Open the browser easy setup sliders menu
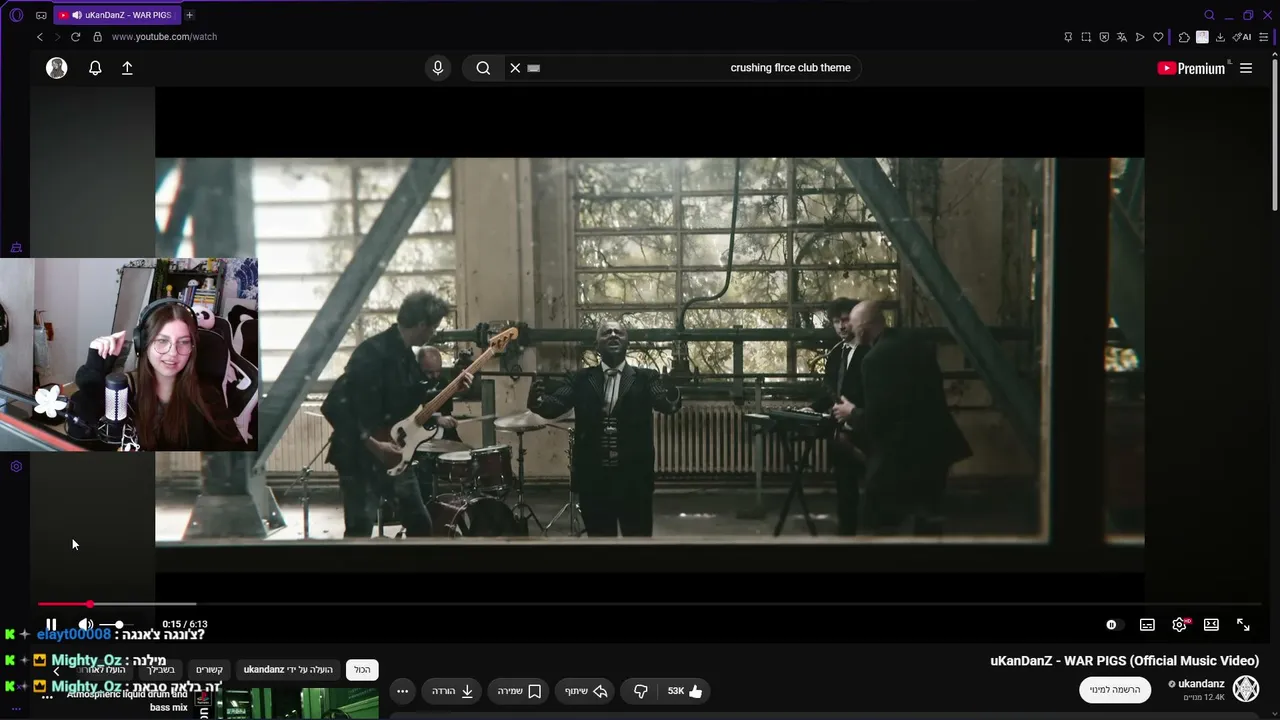Viewport: 1280px width, 720px height. pyautogui.click(x=1264, y=37)
